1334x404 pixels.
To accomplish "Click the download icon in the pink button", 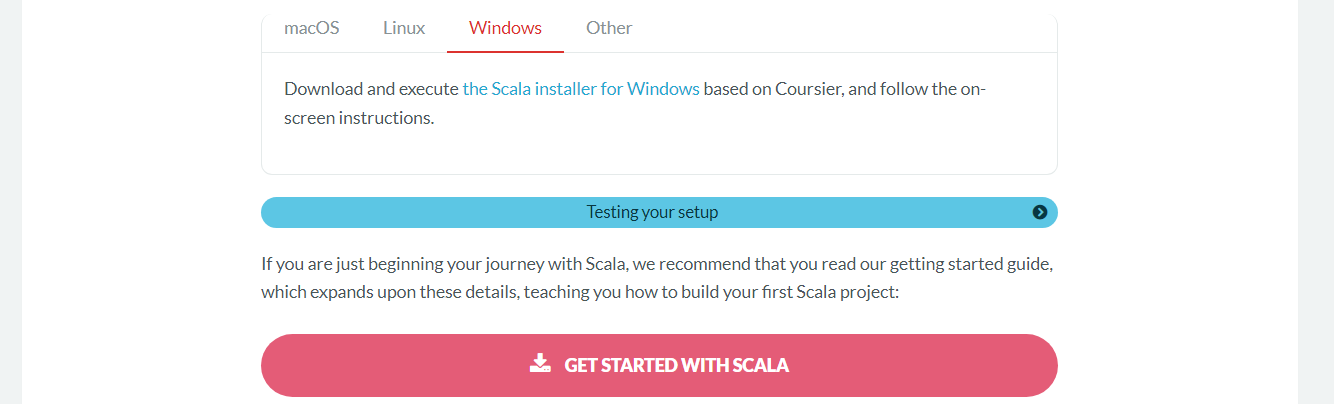I will click(x=540, y=363).
